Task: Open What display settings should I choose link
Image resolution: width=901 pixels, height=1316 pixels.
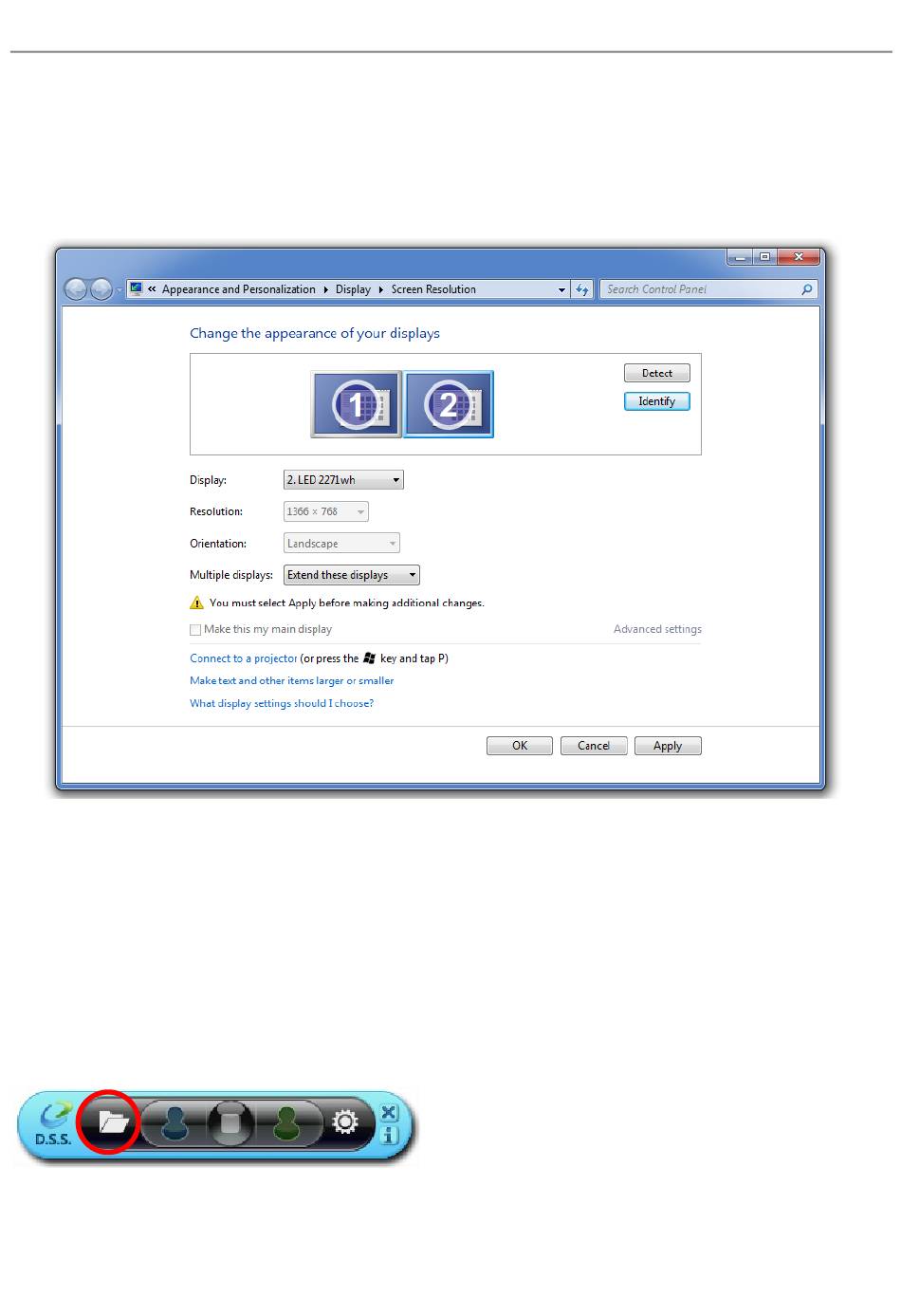Action: click(x=282, y=704)
